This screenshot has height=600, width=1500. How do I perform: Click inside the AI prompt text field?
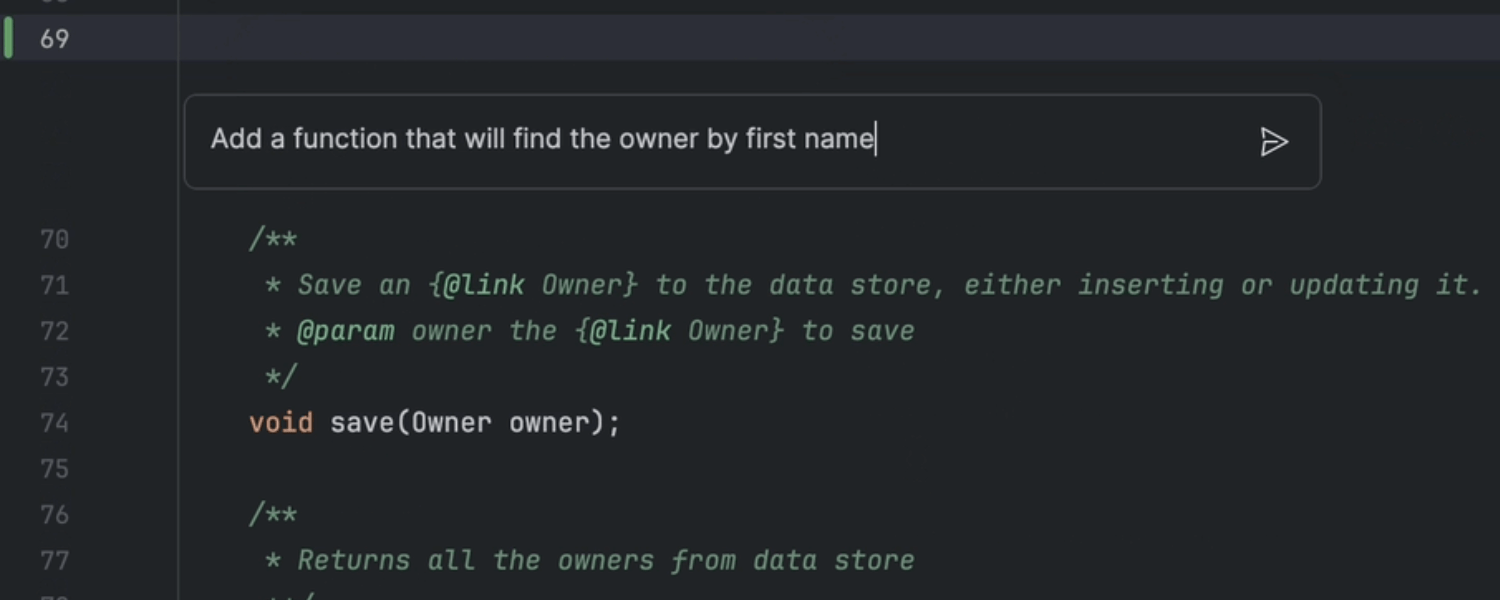pos(700,140)
